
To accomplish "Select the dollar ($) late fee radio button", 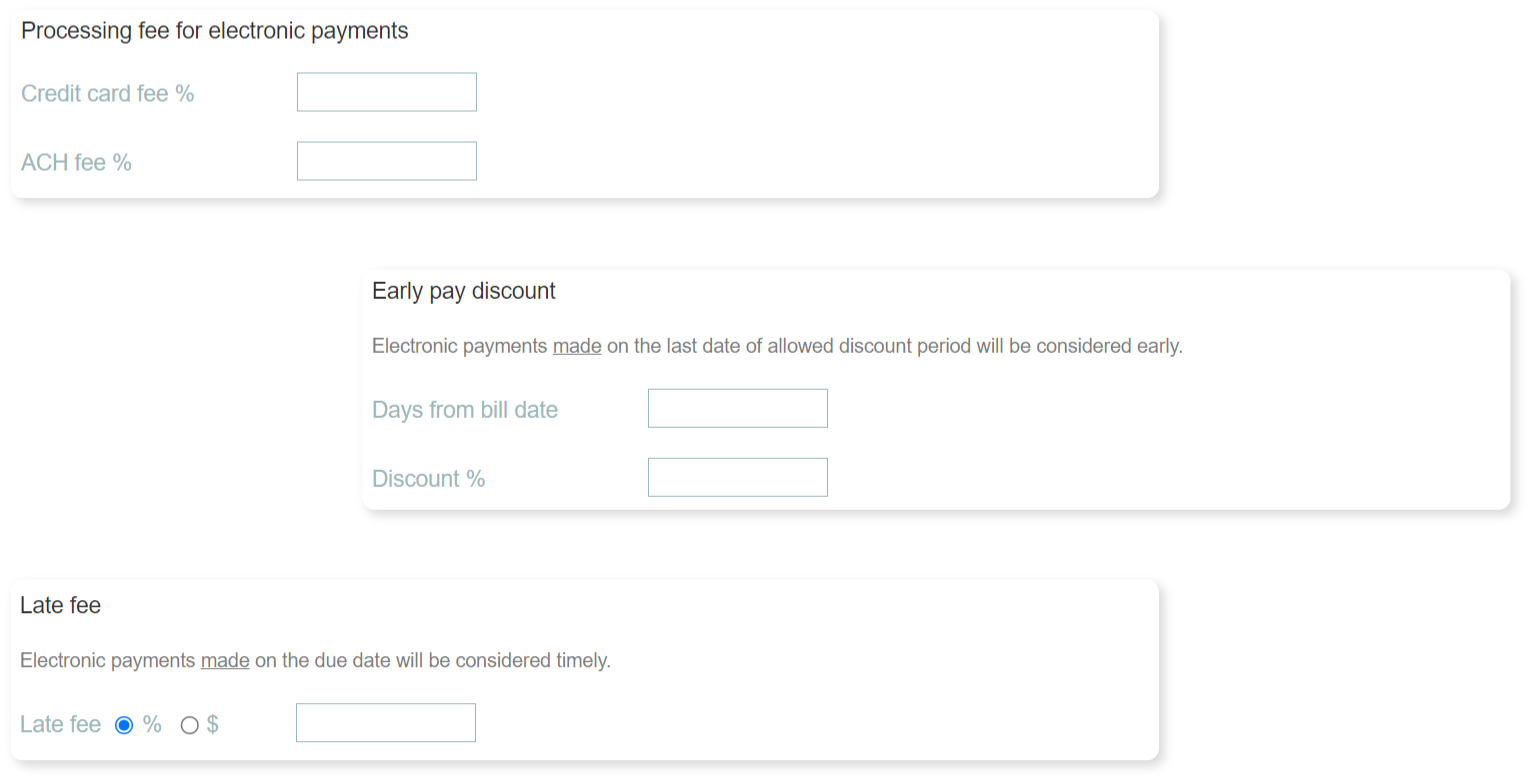I will [x=189, y=725].
